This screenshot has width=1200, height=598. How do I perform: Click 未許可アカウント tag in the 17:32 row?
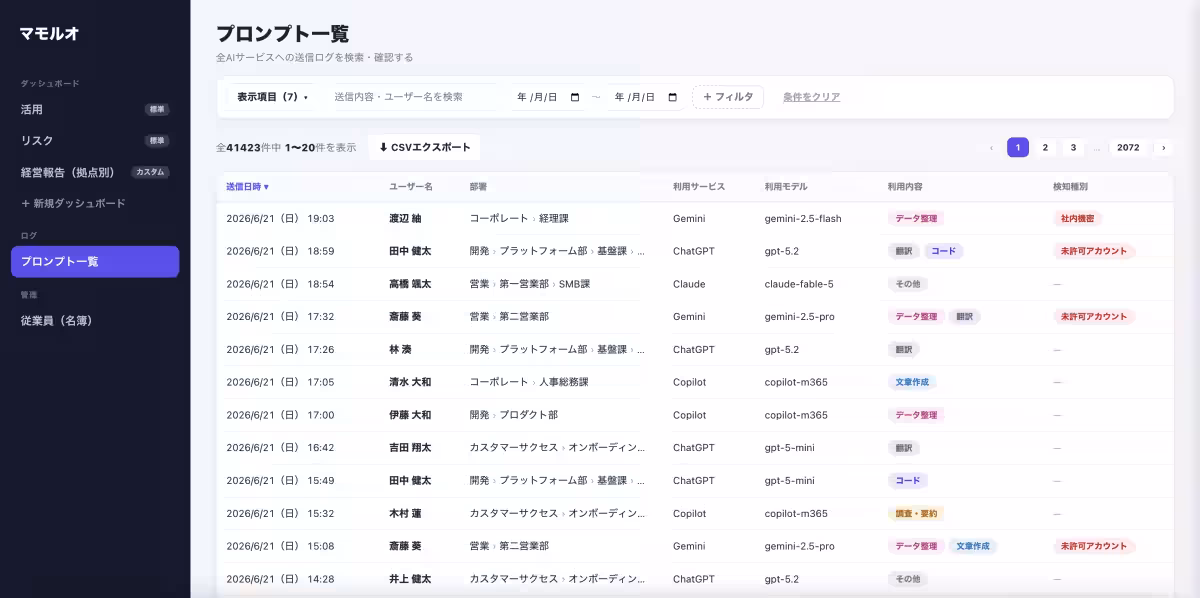(x=1094, y=316)
